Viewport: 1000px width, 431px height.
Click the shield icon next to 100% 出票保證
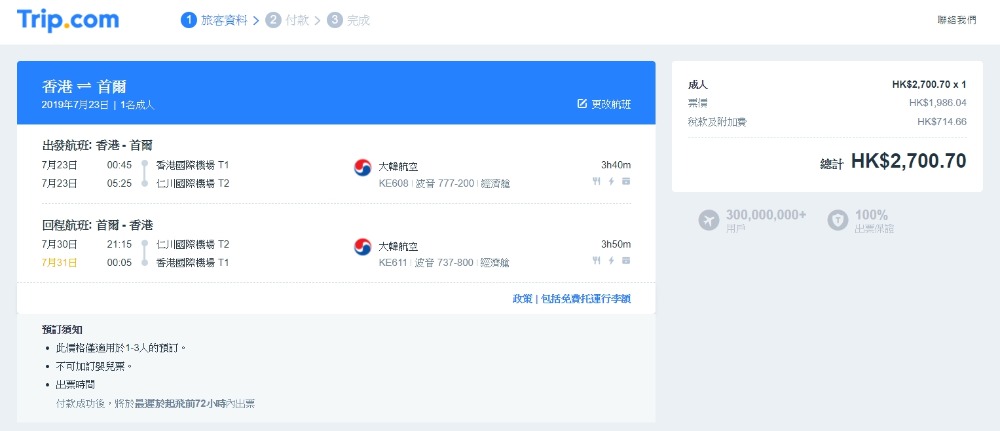(x=838, y=220)
